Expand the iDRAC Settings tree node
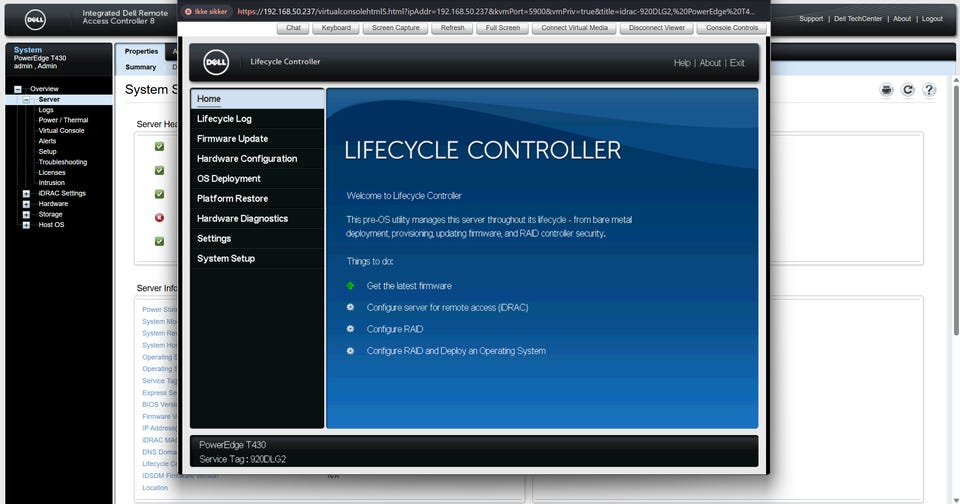960x504 pixels. tap(26, 194)
